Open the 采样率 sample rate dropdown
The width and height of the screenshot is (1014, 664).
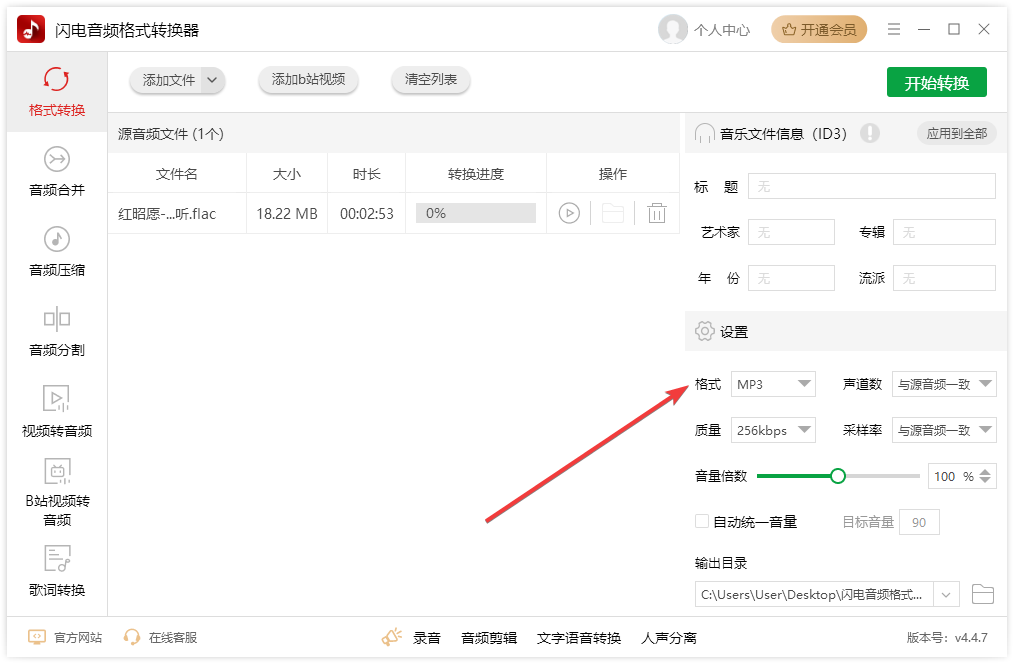coord(944,431)
